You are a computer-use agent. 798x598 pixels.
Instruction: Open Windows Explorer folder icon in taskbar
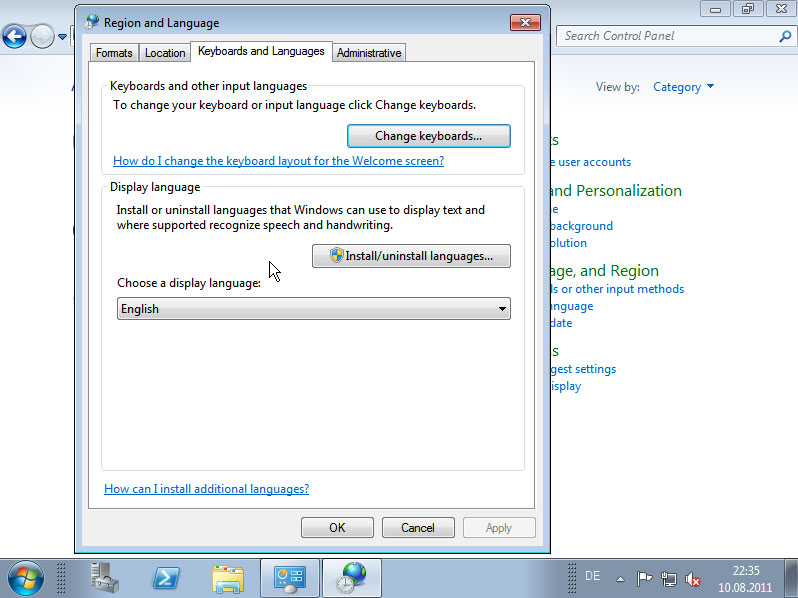(228, 577)
